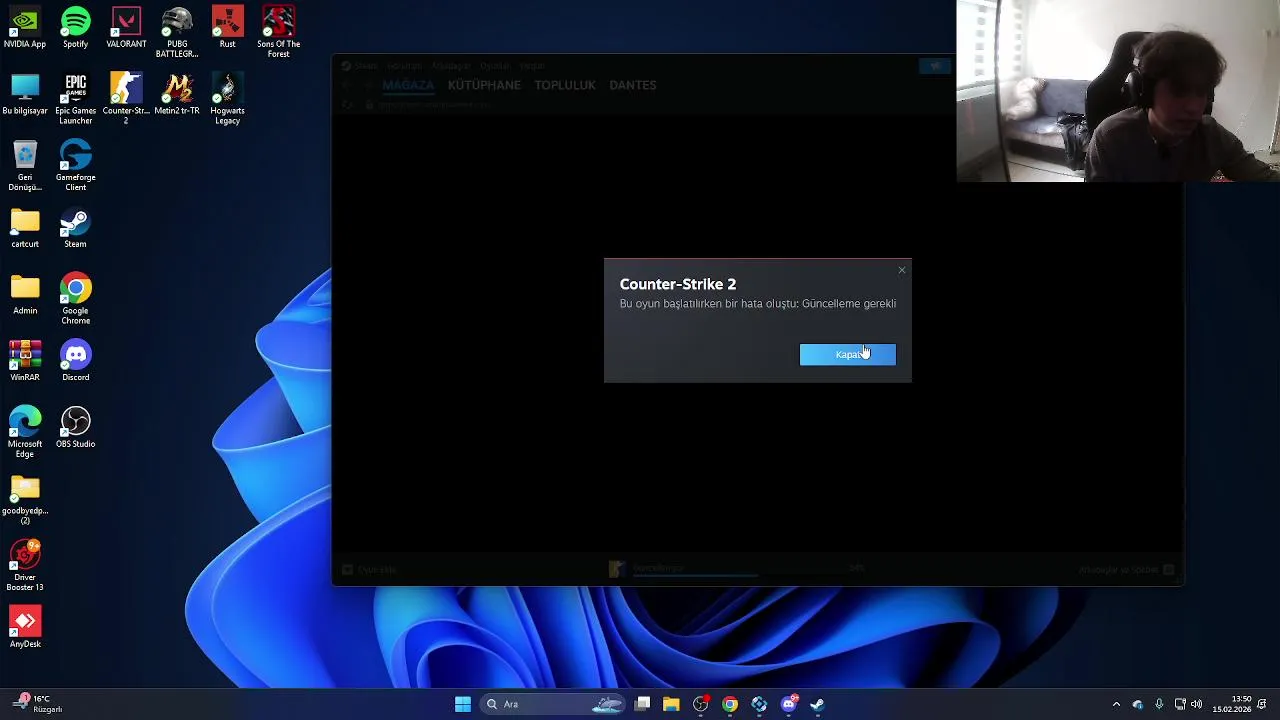
Task: Open the NVIDIA App desktop icon
Action: [x=25, y=28]
